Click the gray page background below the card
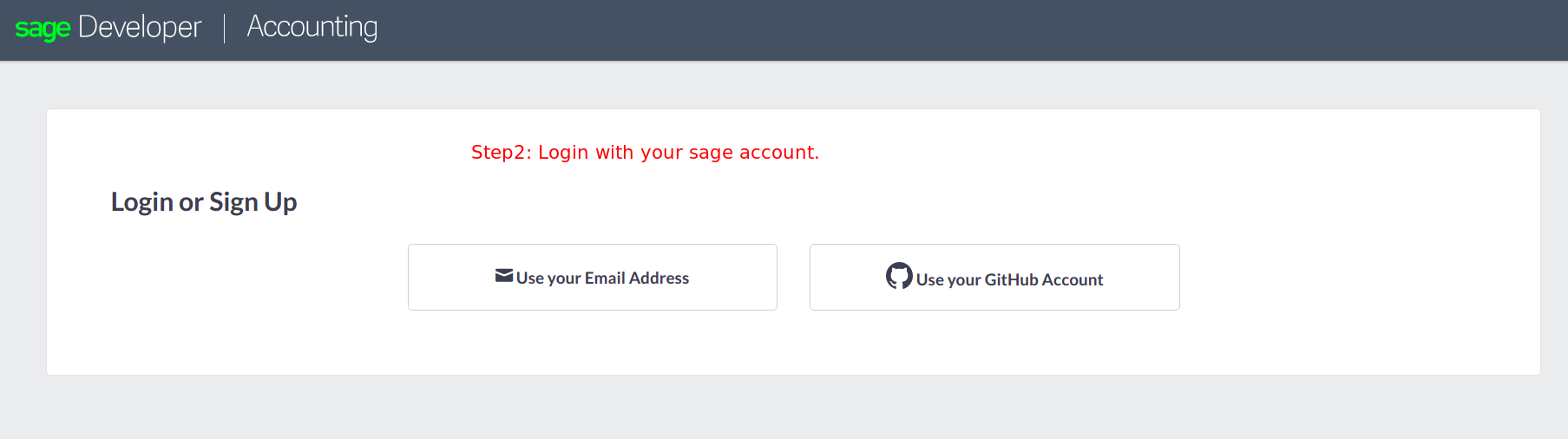This screenshot has height=439, width=1568. [x=784, y=408]
